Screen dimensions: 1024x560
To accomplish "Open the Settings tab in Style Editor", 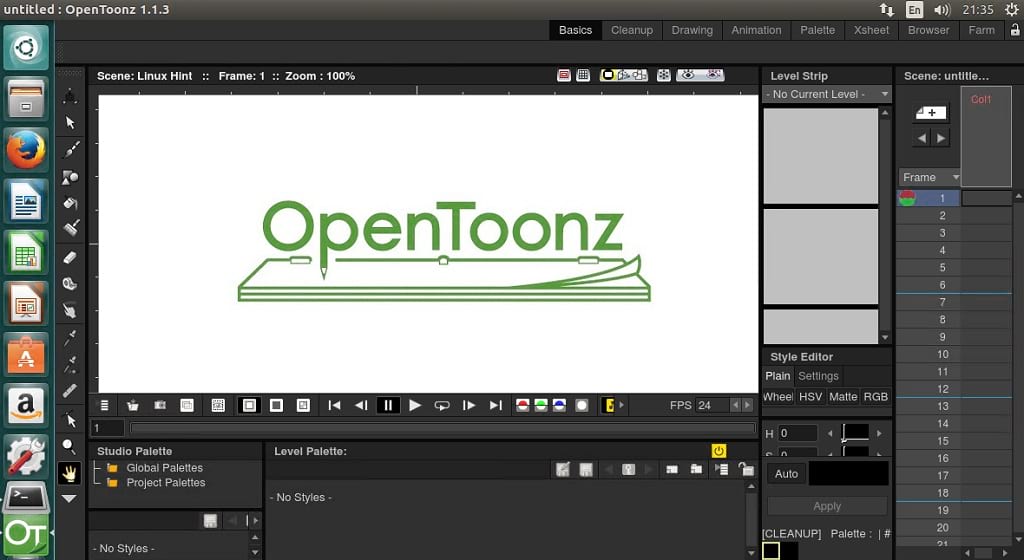I will [818, 376].
